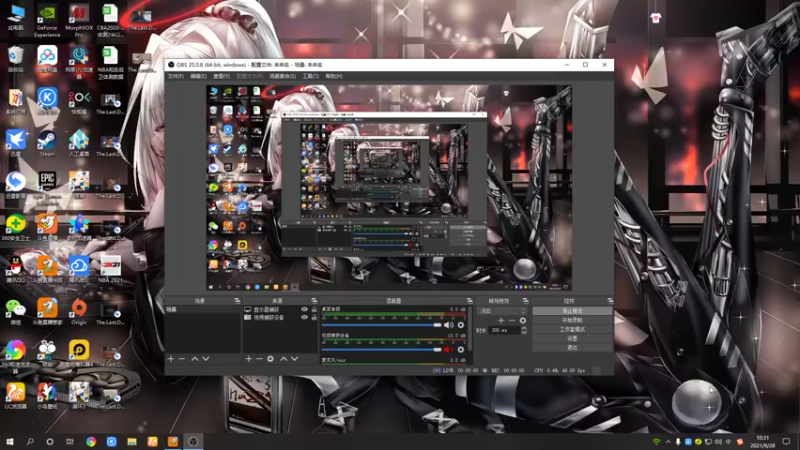
Task: Open video capture device audio gear in mixer
Action: point(461,350)
